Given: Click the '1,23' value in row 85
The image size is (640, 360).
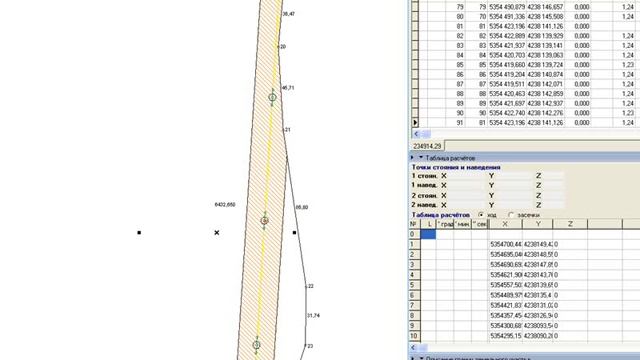Looking at the screenshot, I should coord(628,65).
